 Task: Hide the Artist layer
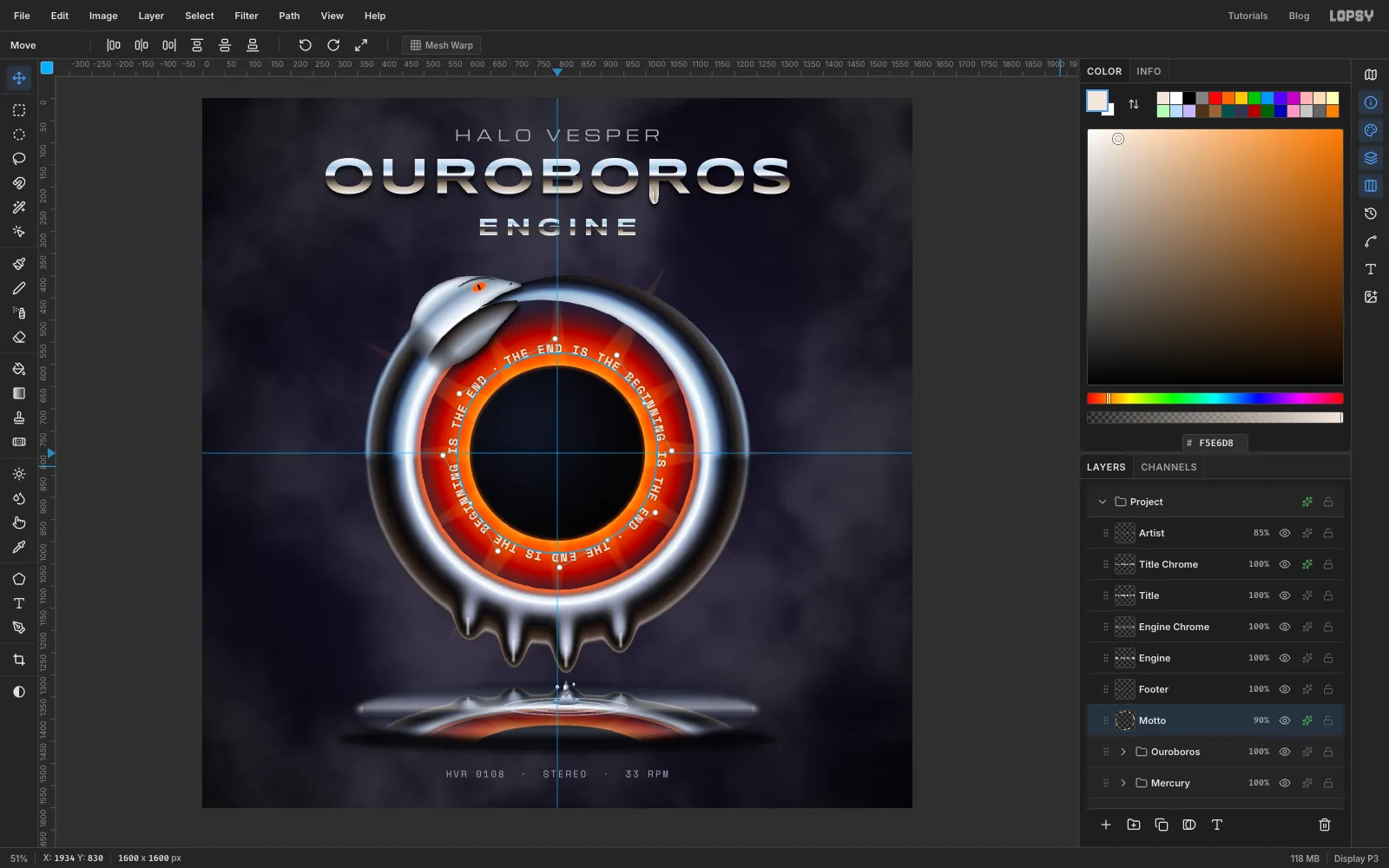click(x=1285, y=533)
